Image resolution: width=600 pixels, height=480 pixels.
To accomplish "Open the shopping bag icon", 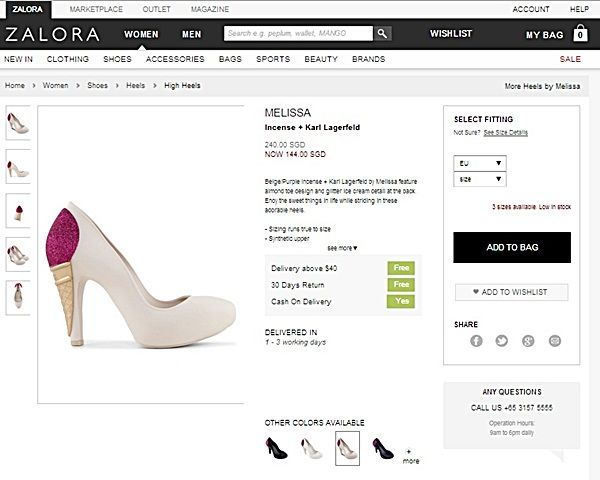I will (x=580, y=33).
